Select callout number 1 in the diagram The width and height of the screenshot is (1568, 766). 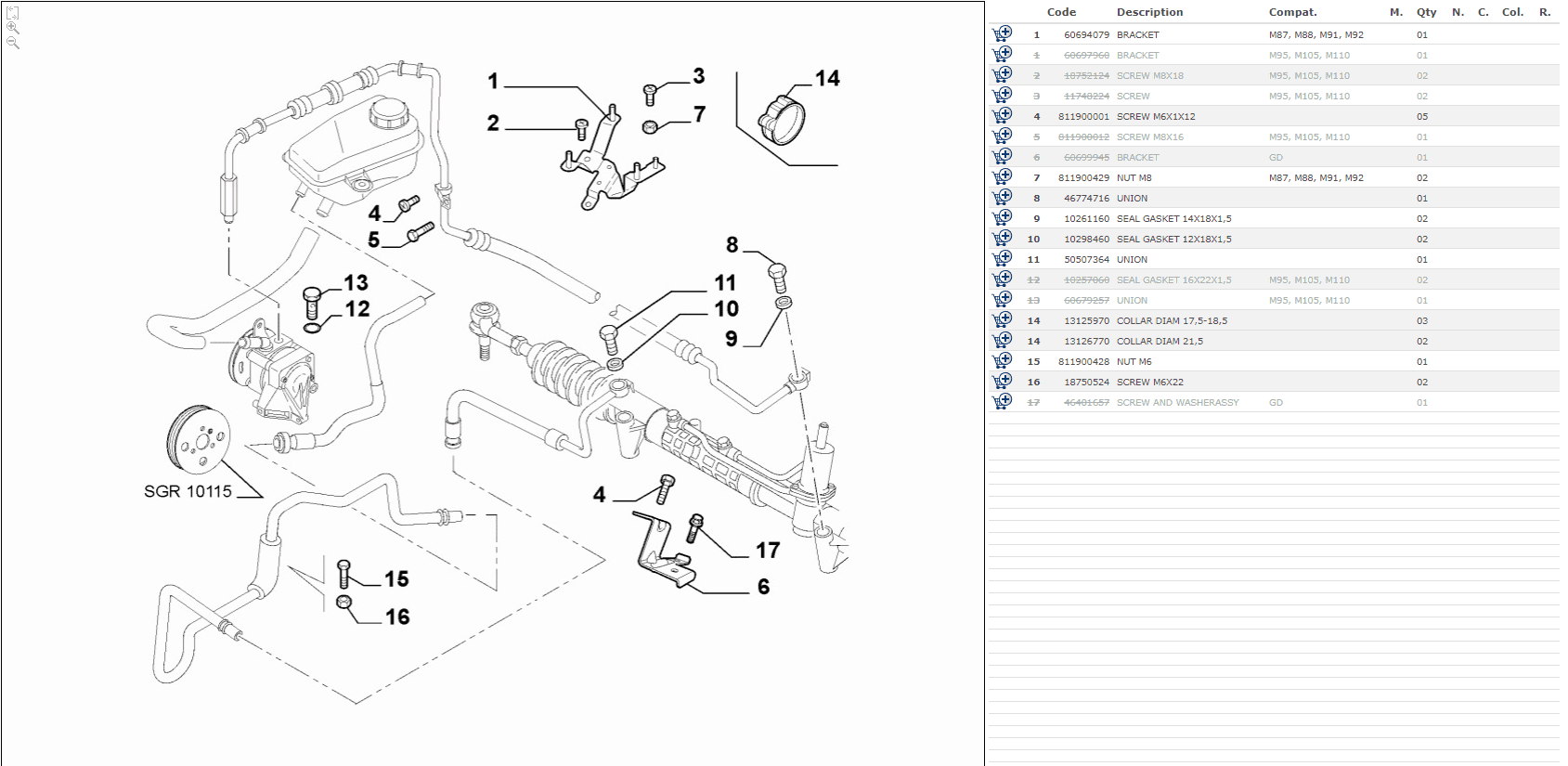point(493,81)
